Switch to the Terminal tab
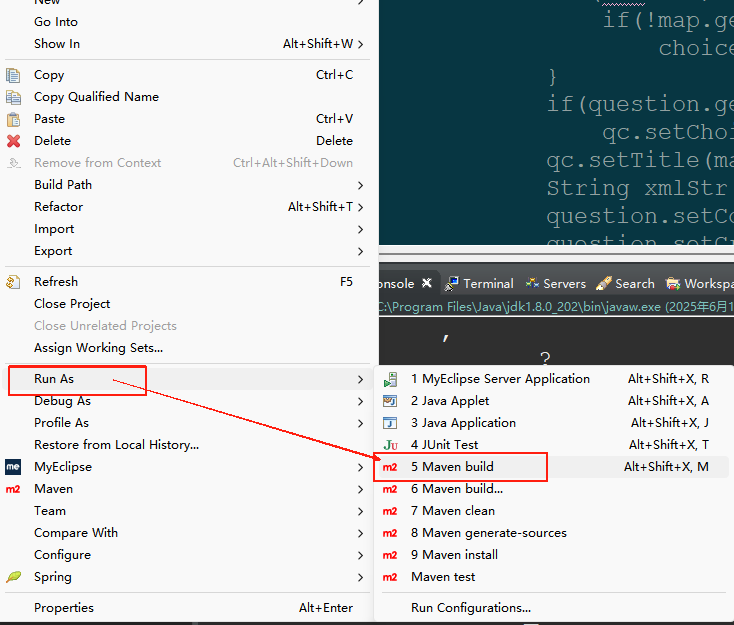Screen dimensions: 734x625 480,284
